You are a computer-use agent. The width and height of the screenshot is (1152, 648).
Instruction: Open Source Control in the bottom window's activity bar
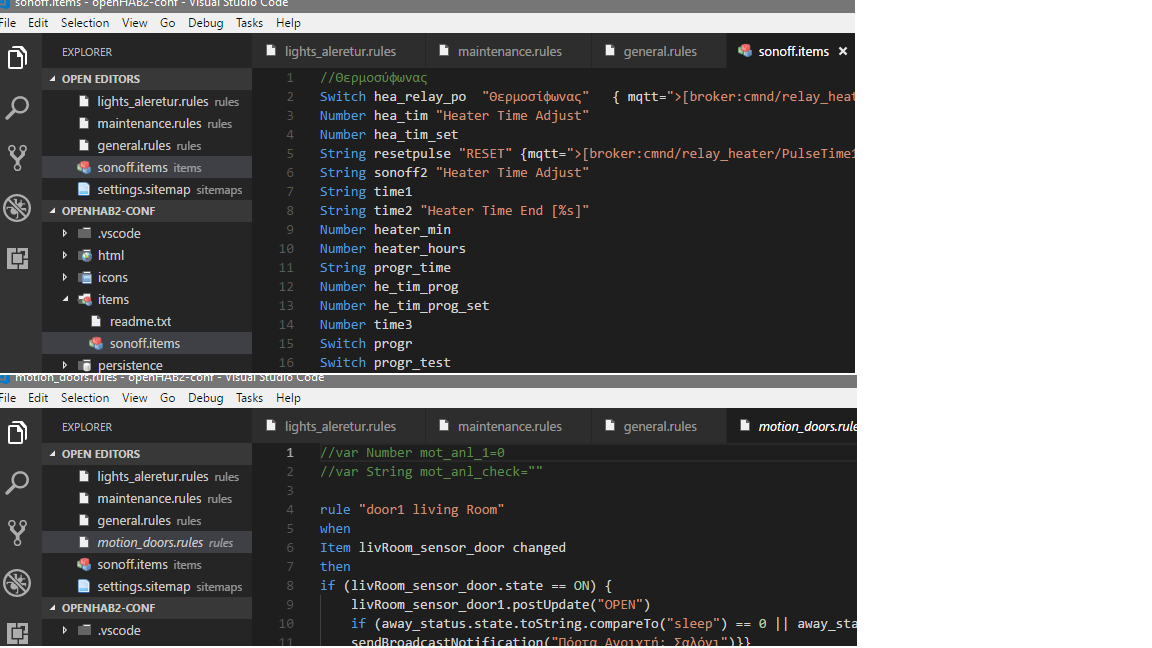pyautogui.click(x=17, y=532)
